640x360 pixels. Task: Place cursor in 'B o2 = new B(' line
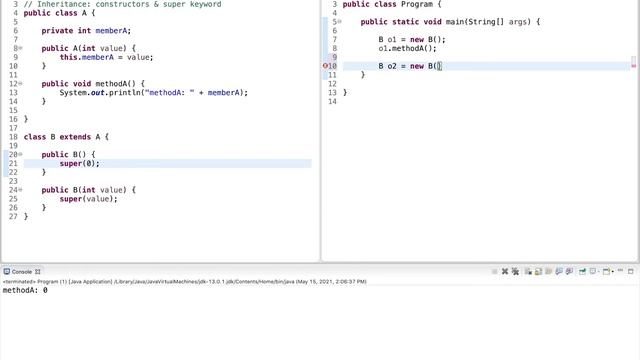410,66
